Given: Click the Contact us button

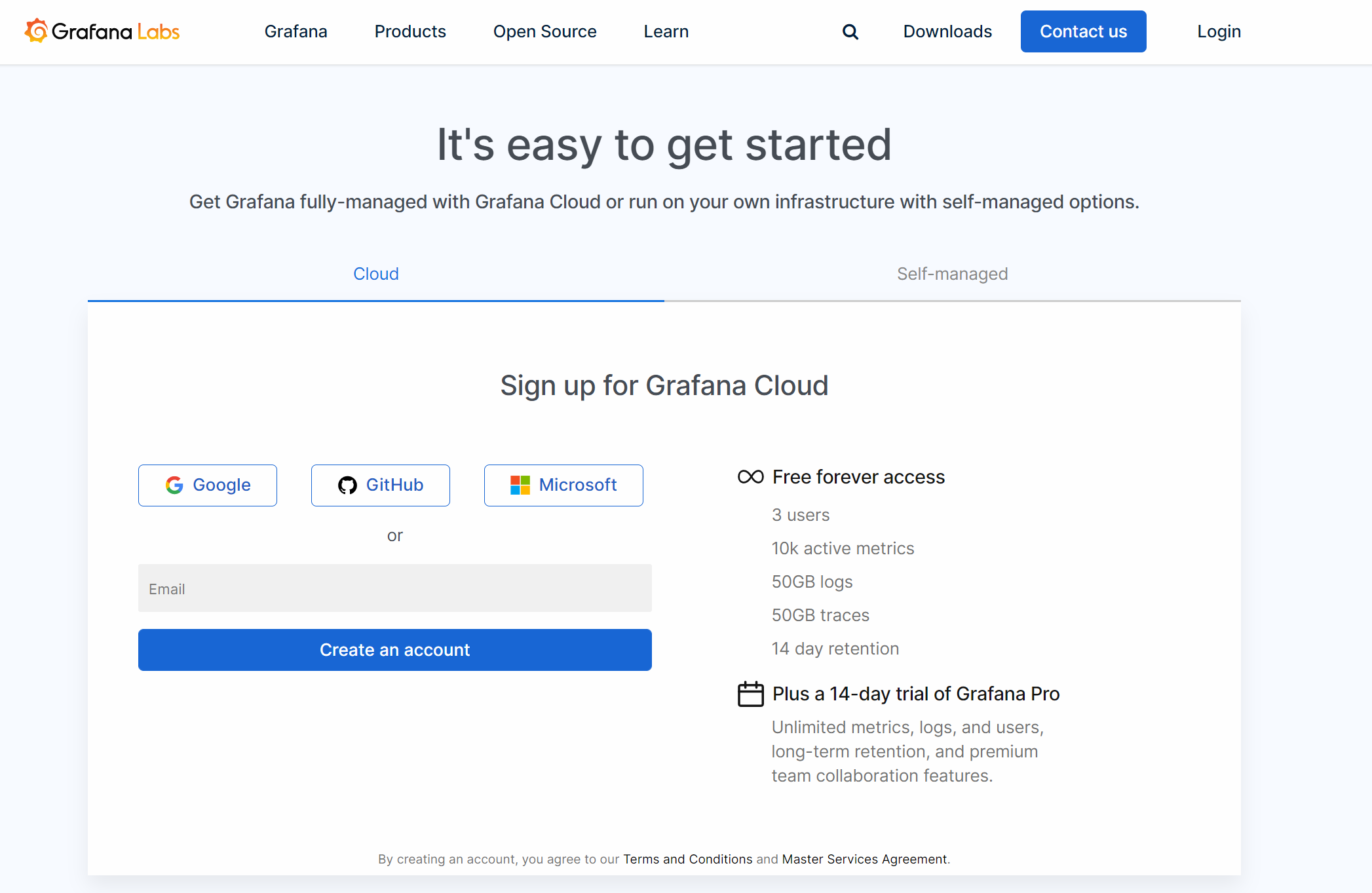Looking at the screenshot, I should coord(1083,31).
